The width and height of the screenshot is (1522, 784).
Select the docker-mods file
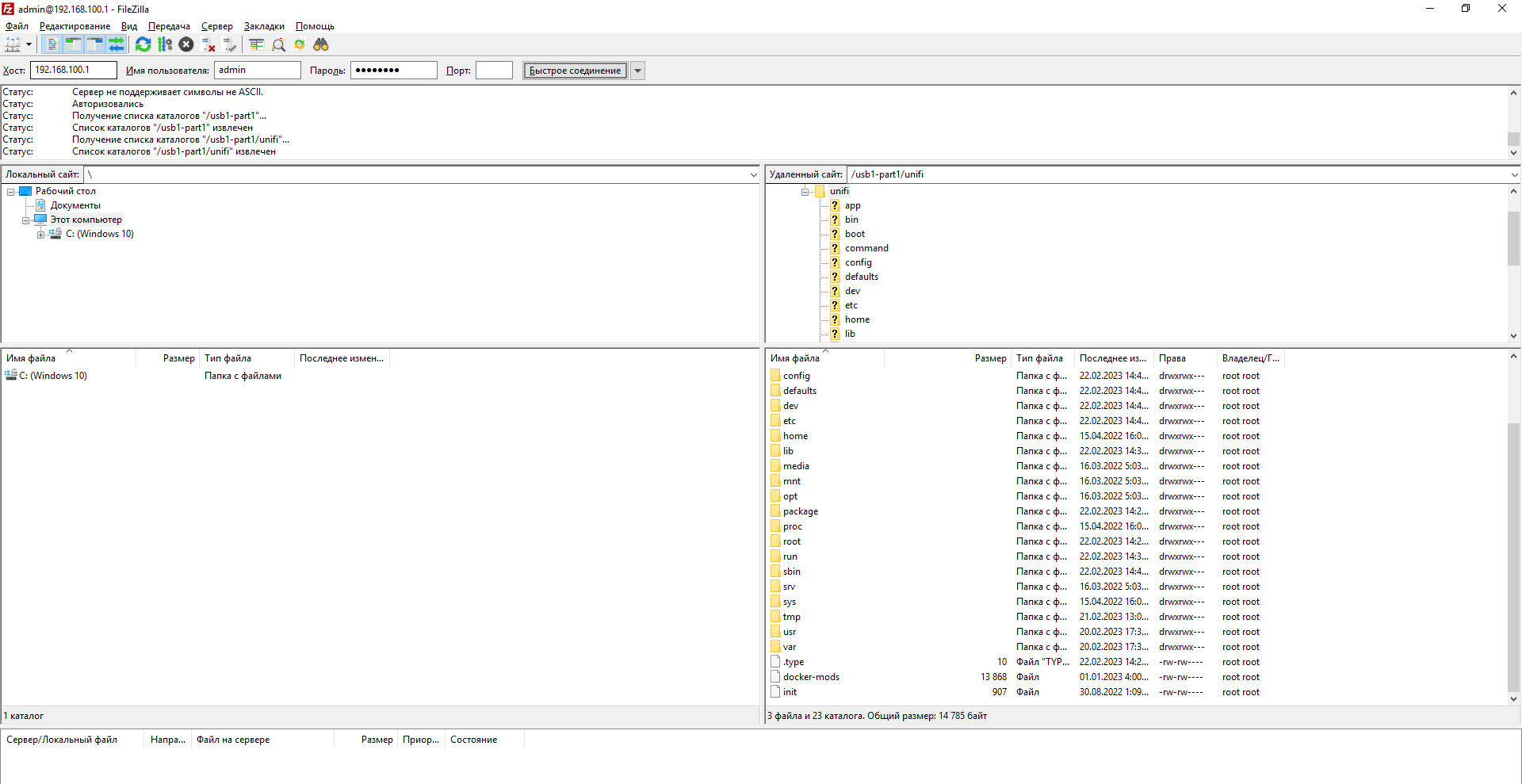coord(811,677)
